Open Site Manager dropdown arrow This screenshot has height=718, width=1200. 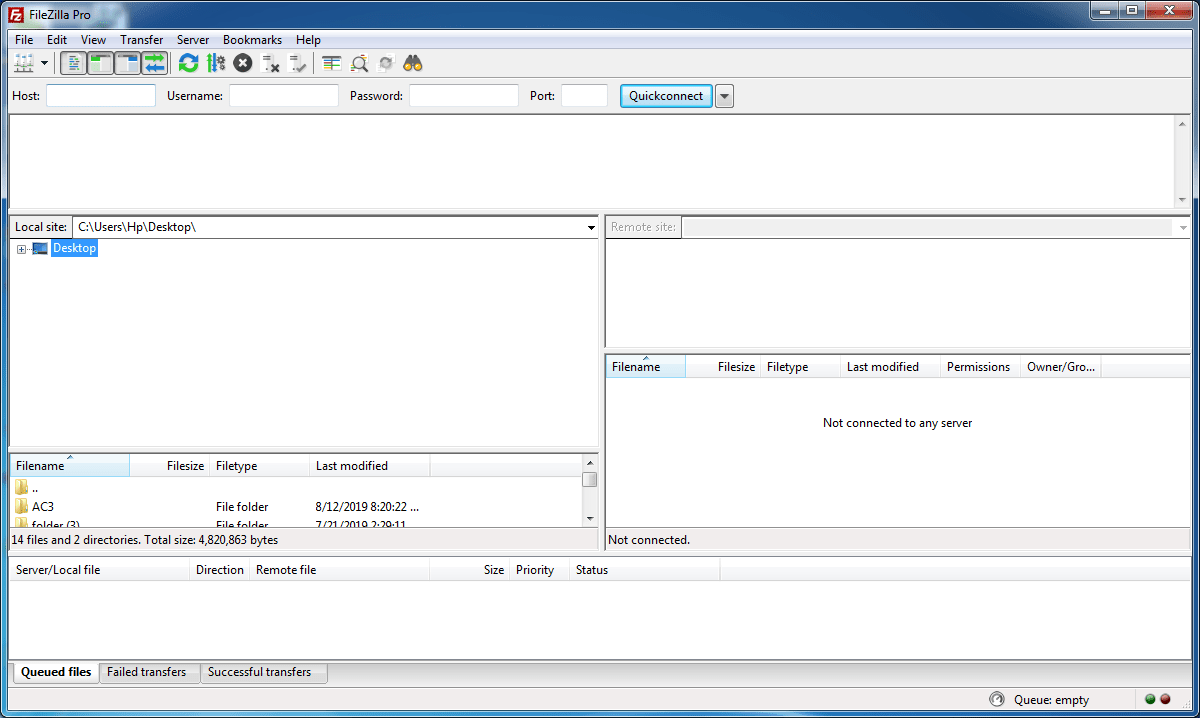[45, 63]
